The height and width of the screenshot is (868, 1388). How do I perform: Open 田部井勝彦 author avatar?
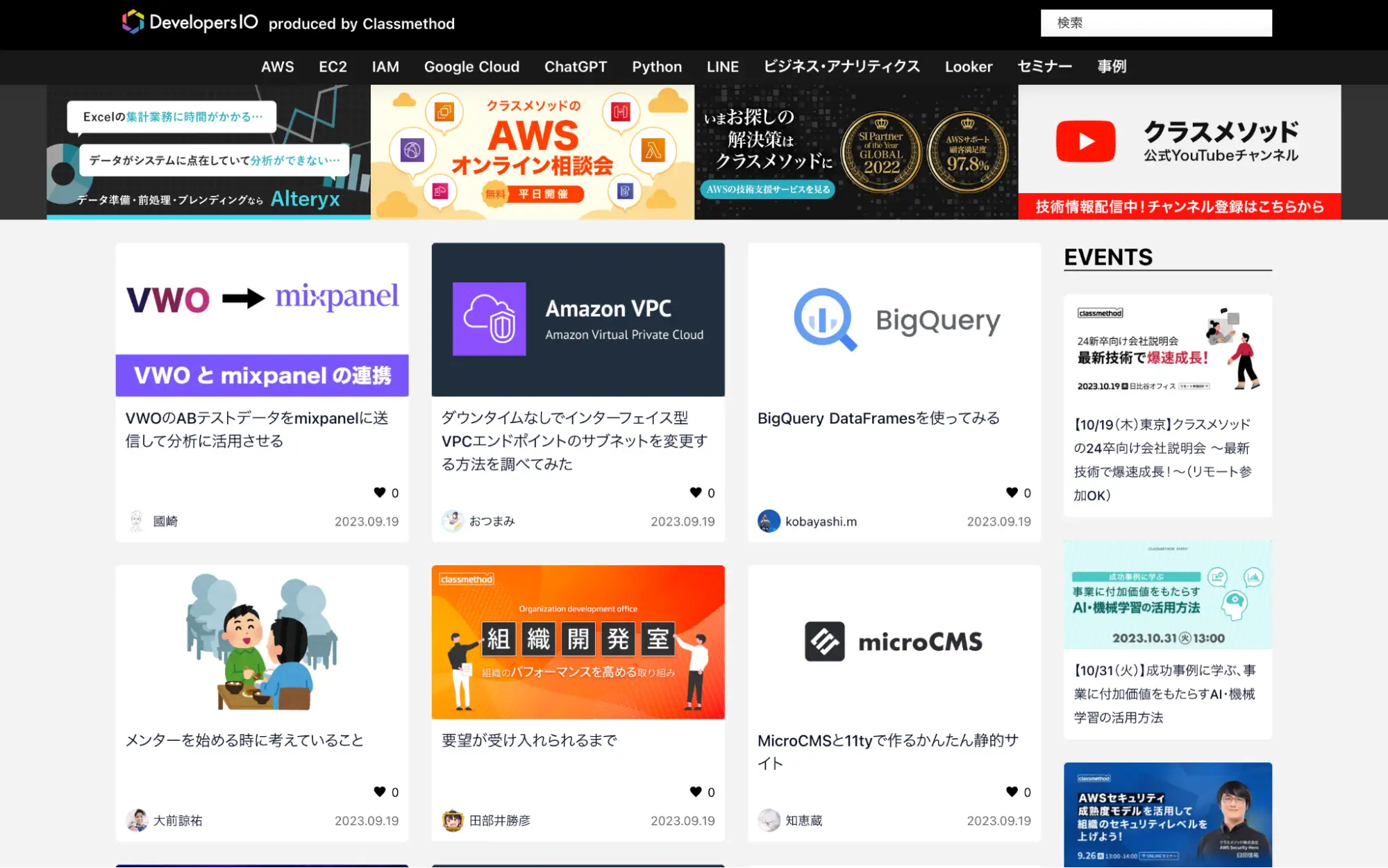point(453,820)
